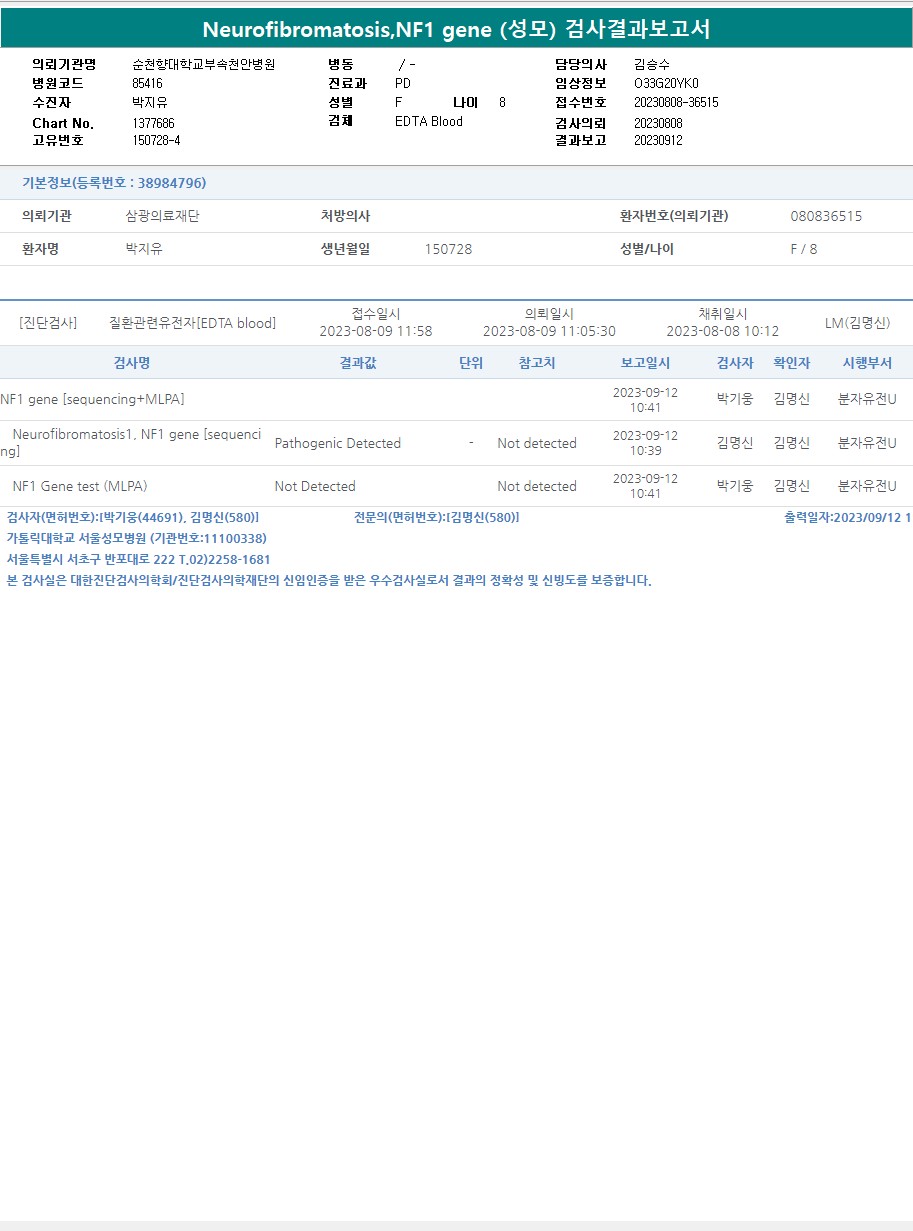Click the 보고일시 column header

point(645,363)
